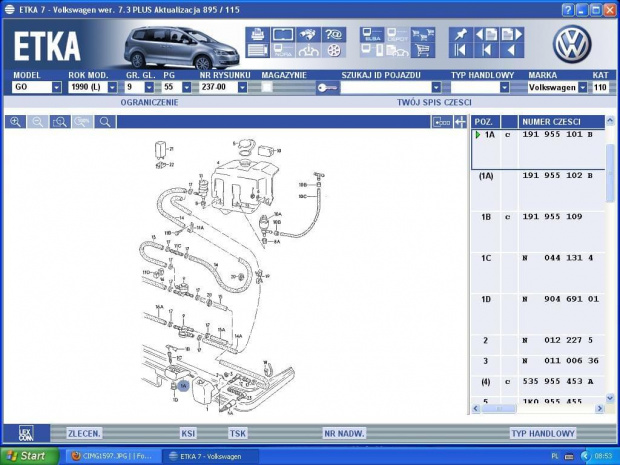620x465 pixels.
Task: Select part row 1B 191 955 109
Action: click(538, 232)
